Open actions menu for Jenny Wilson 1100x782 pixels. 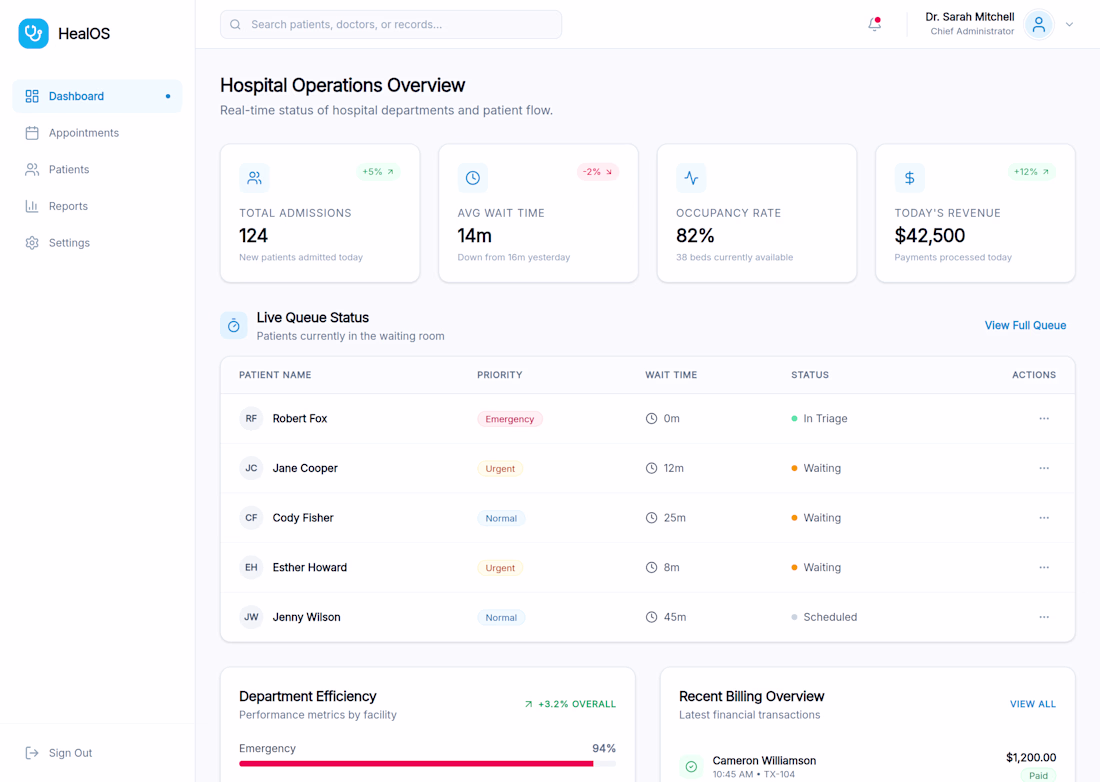(1044, 617)
